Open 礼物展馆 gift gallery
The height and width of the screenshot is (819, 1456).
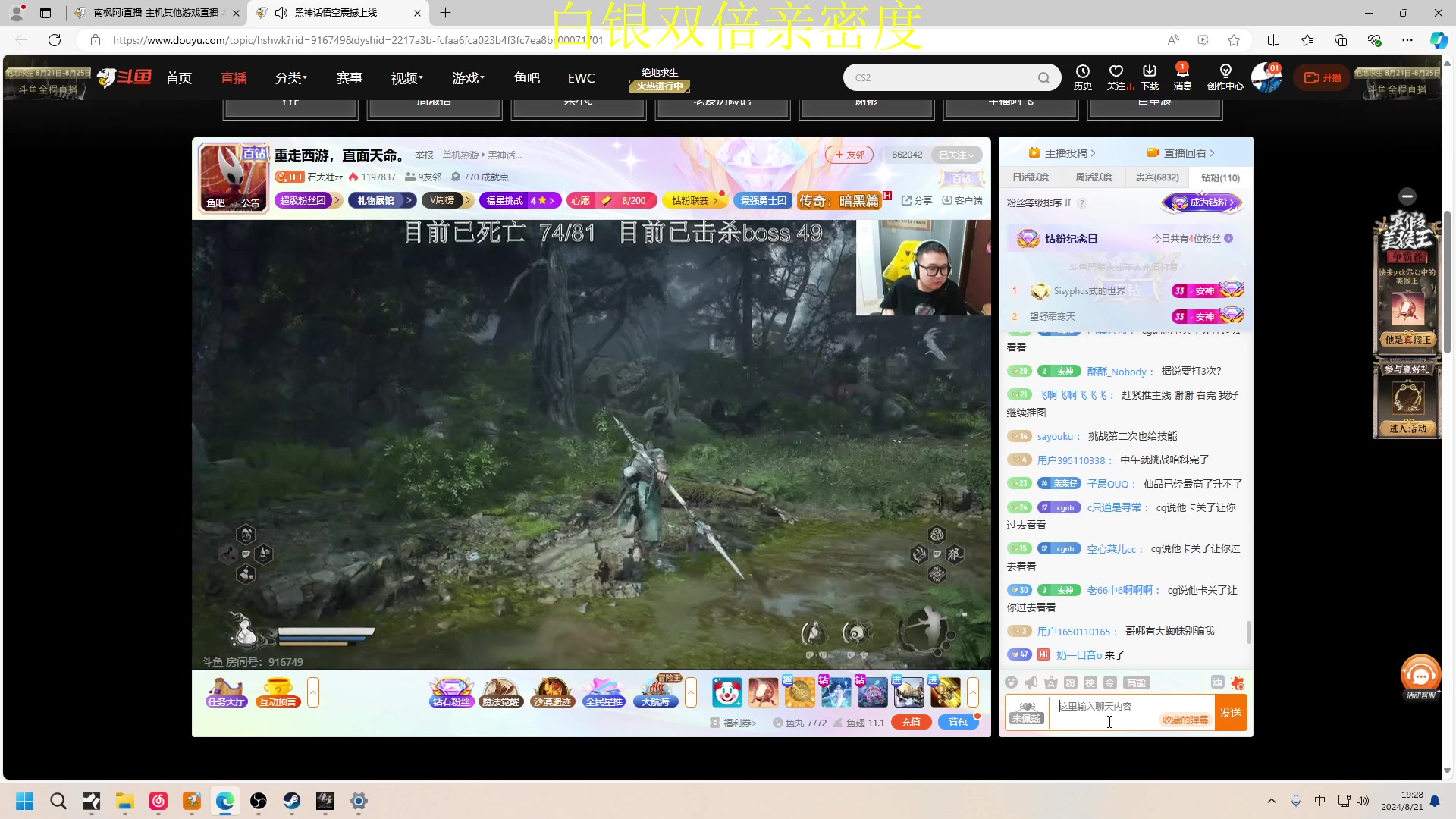pos(383,200)
